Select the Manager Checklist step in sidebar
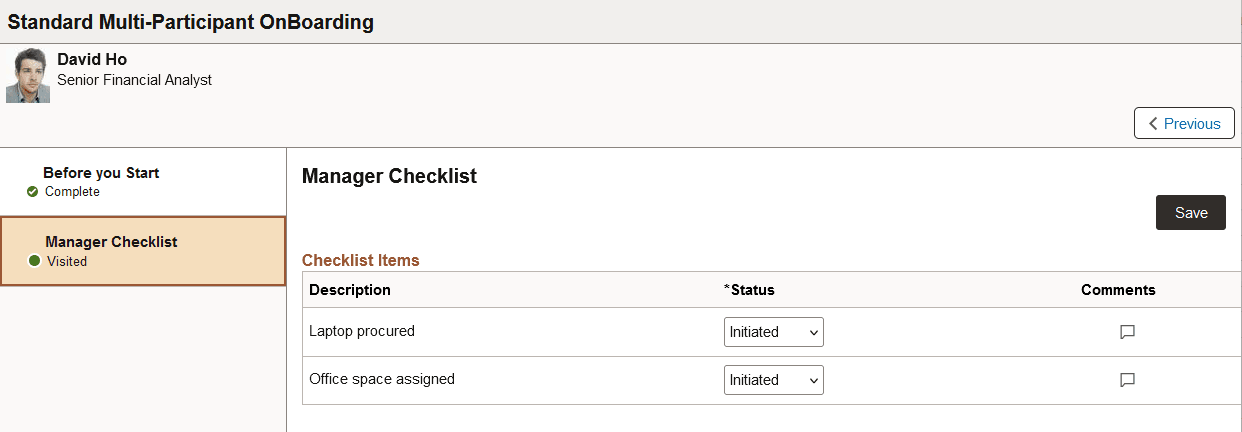 point(111,242)
